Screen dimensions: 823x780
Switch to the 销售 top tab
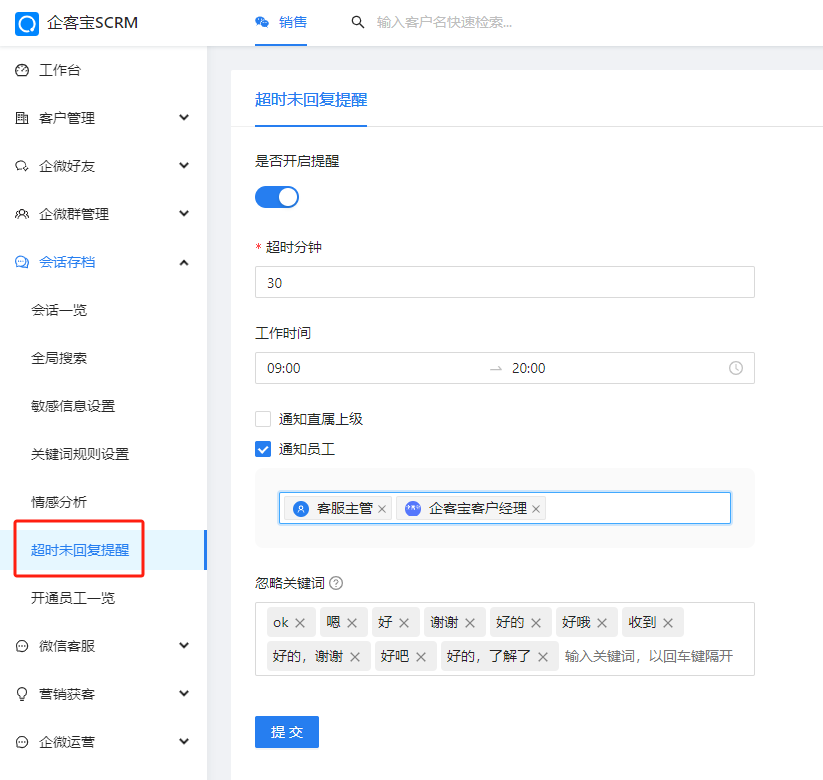coord(281,23)
